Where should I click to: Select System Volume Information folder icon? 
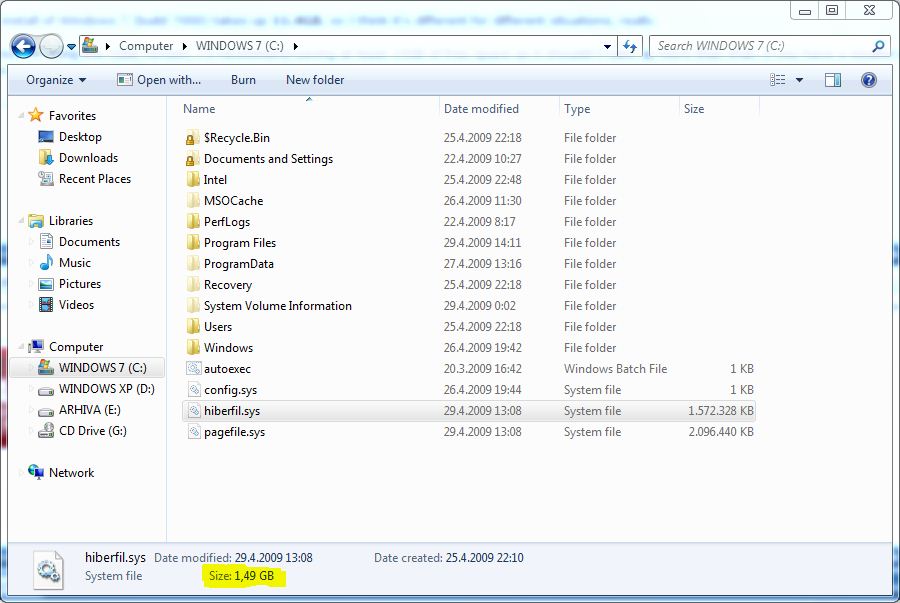click(192, 306)
